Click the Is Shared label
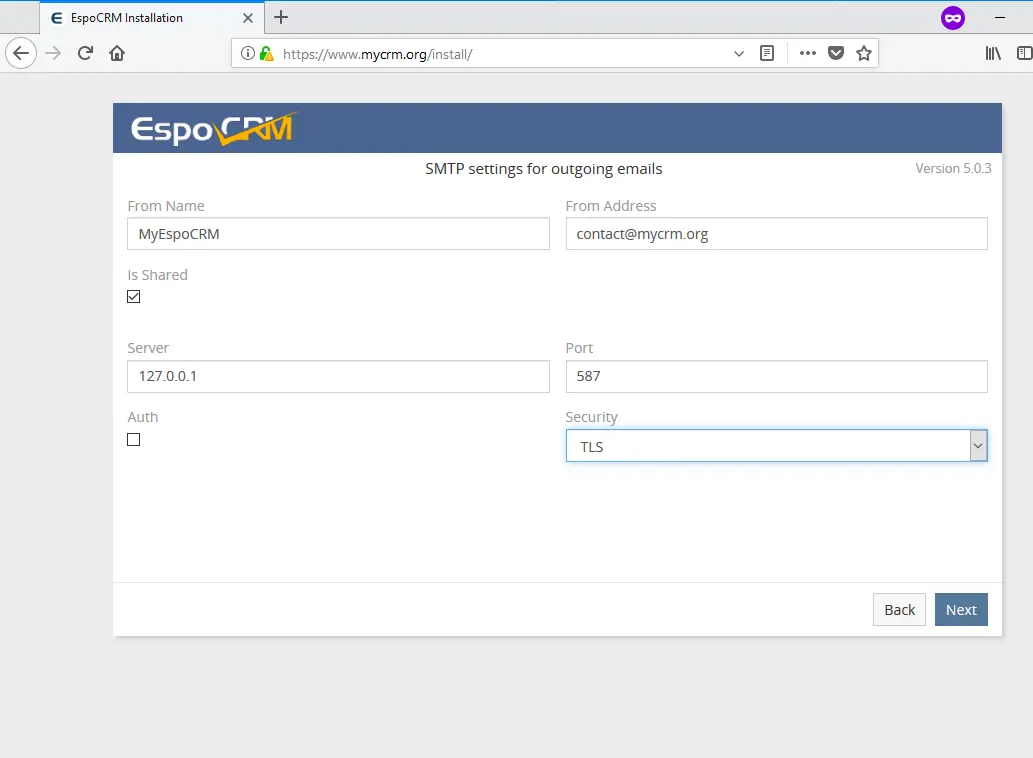The width and height of the screenshot is (1033, 758). (x=157, y=275)
